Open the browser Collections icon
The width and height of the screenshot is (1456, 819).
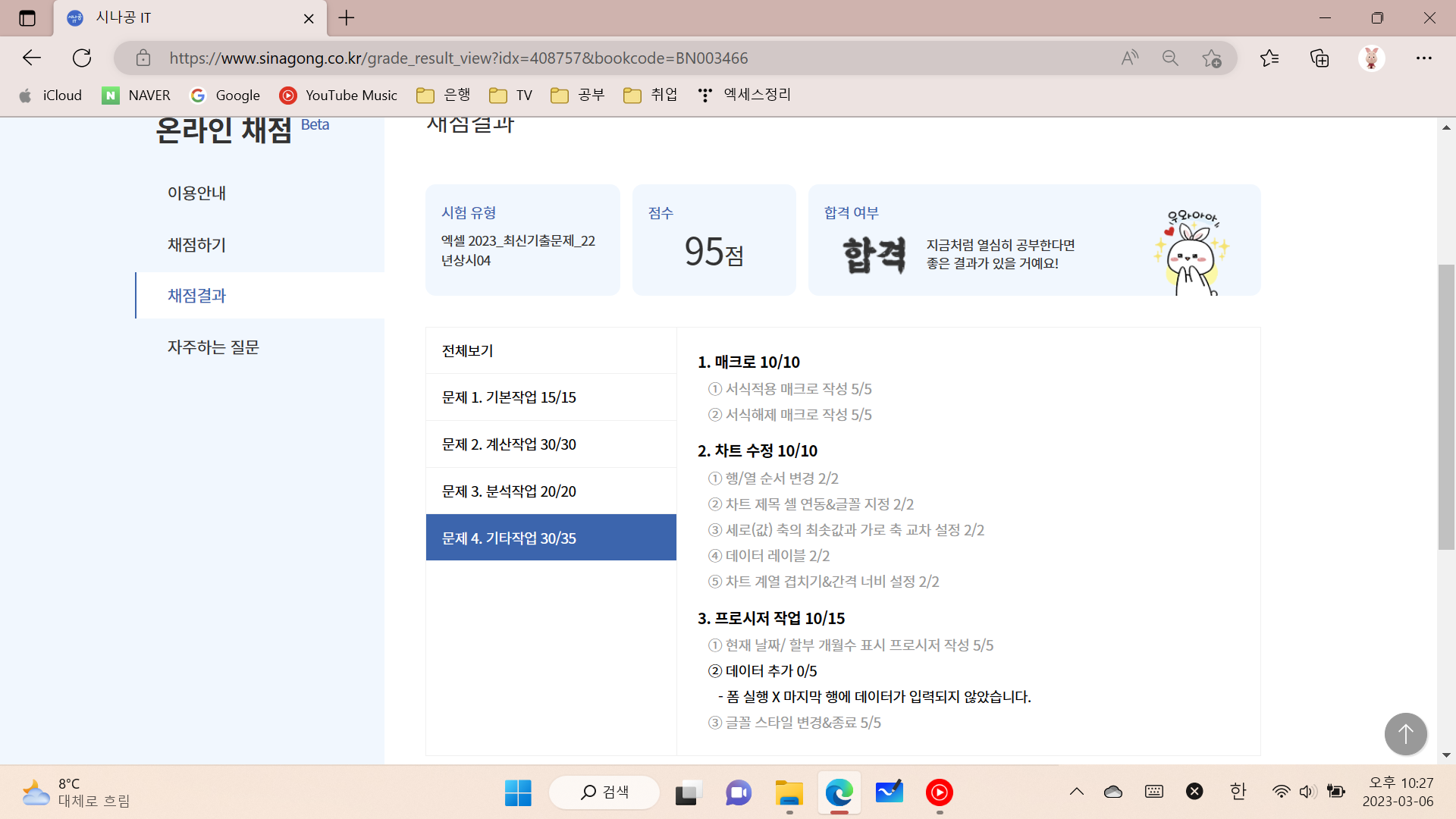point(1319,58)
